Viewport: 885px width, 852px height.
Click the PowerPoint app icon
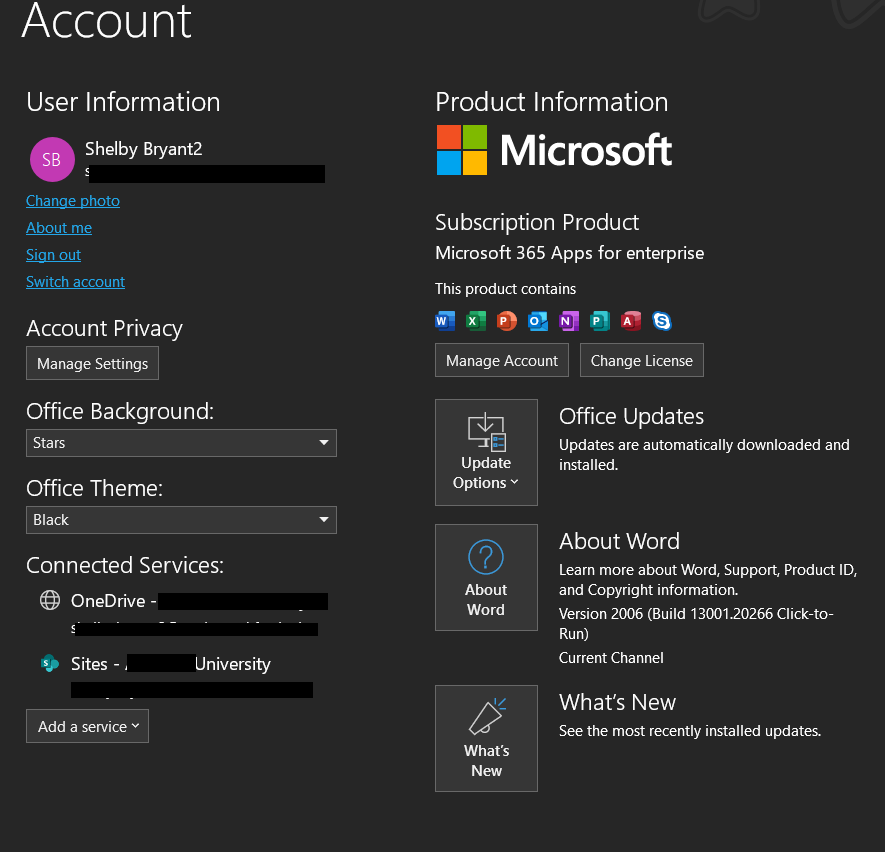pos(506,321)
